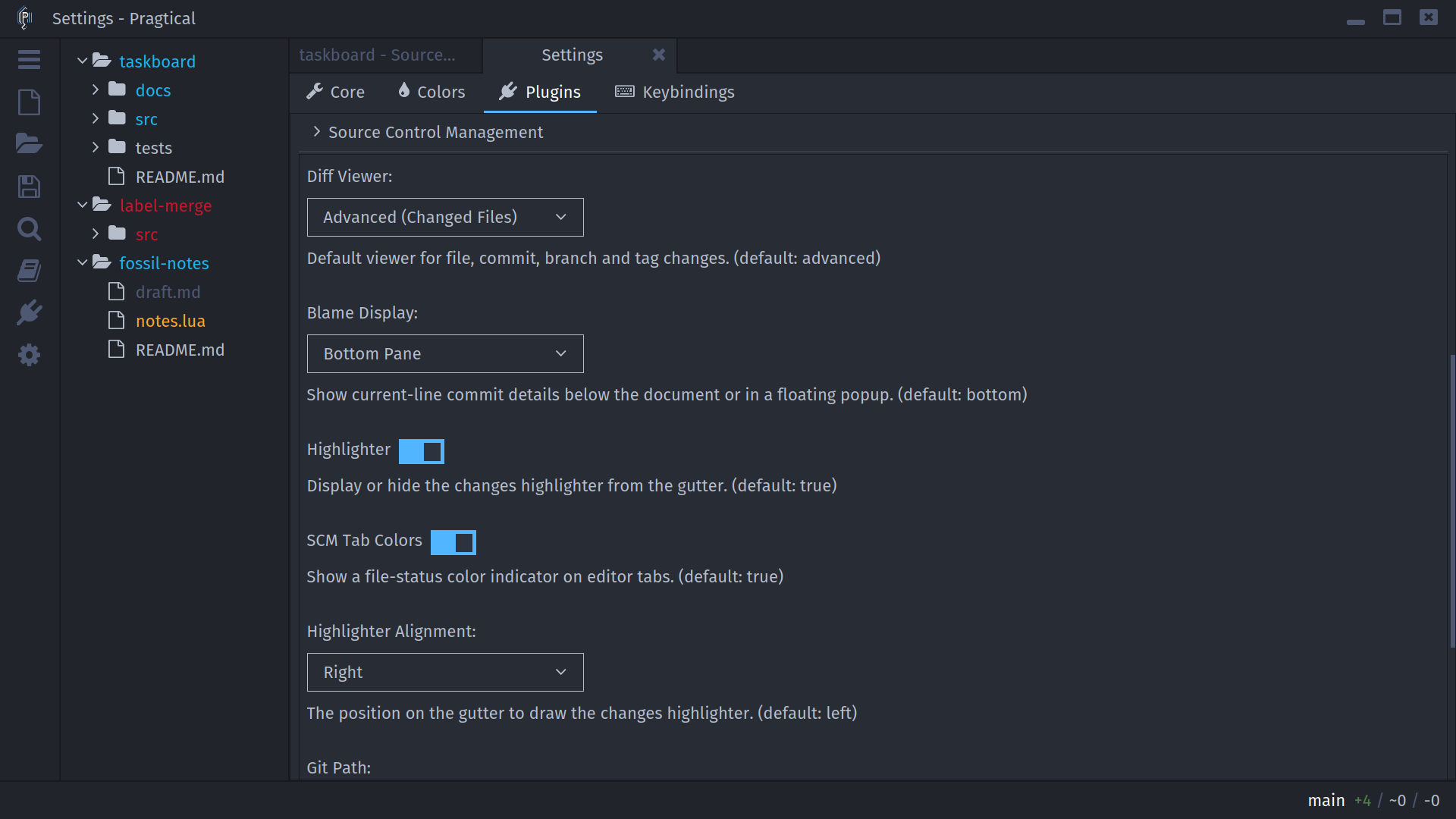This screenshot has height=819, width=1456.
Task: Click the draft.md file icon
Action: point(116,291)
